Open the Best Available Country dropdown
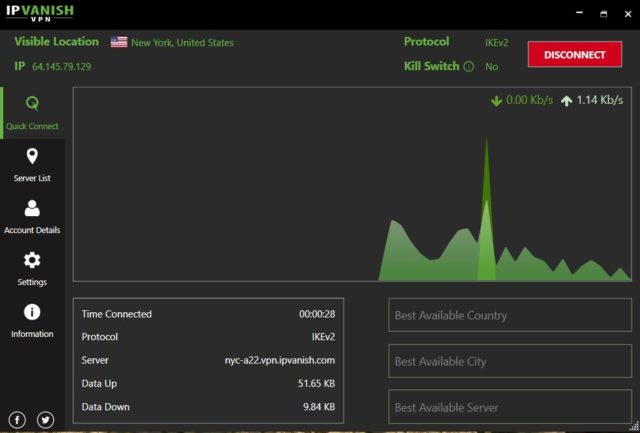This screenshot has width=640, height=433. 510,315
